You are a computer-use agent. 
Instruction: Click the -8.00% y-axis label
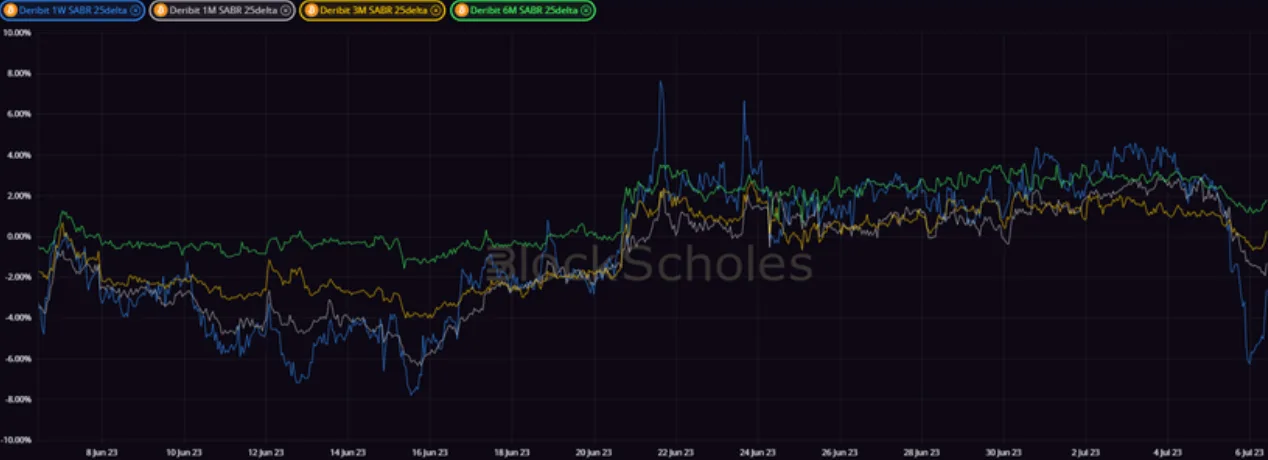point(17,399)
